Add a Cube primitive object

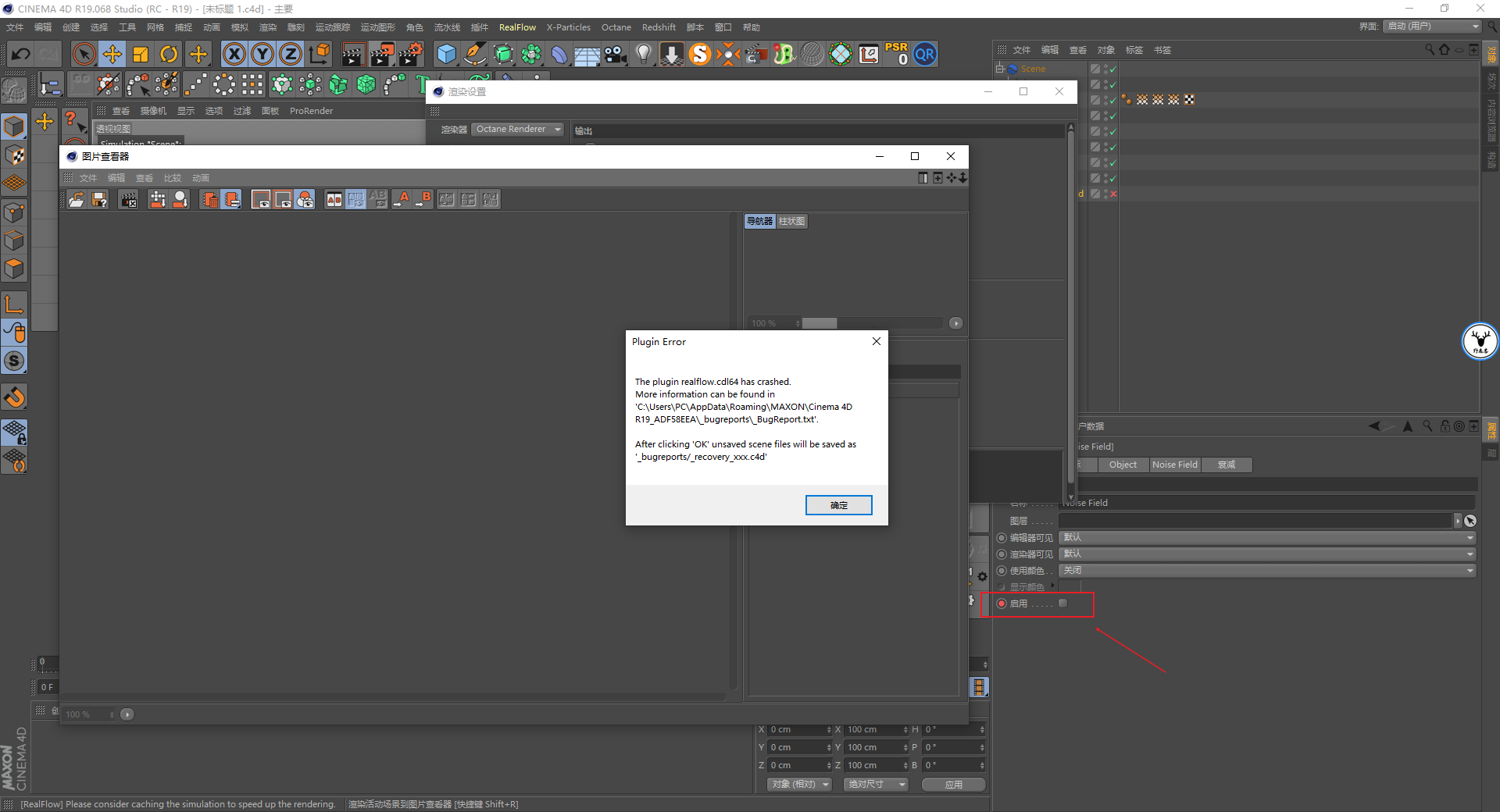coord(447,54)
